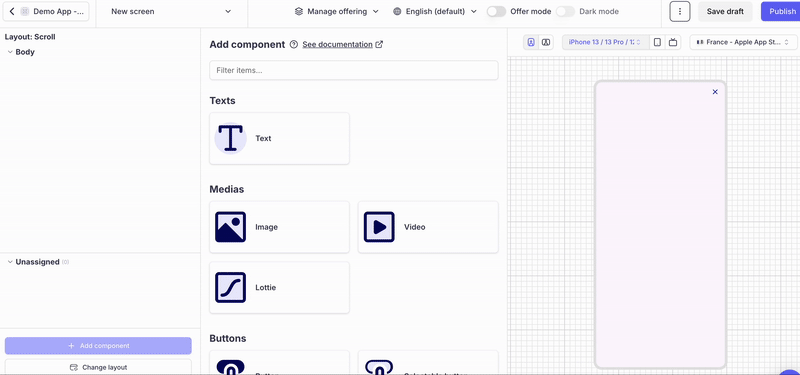Switch to TV preview icon
The image size is (800, 375).
pyautogui.click(x=673, y=42)
